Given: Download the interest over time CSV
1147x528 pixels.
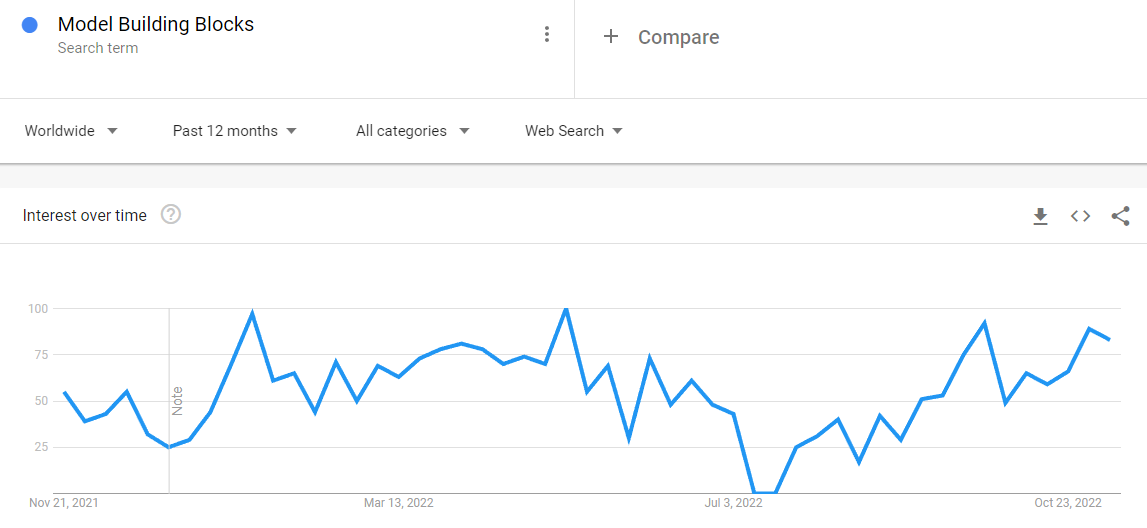Looking at the screenshot, I should [x=1040, y=216].
